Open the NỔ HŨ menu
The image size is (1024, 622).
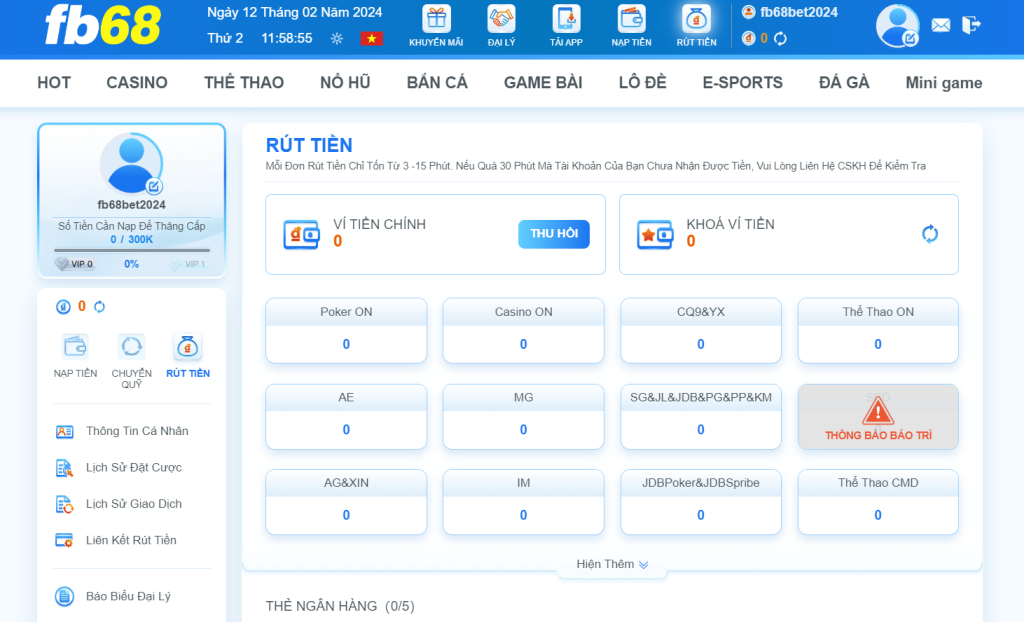pos(345,83)
